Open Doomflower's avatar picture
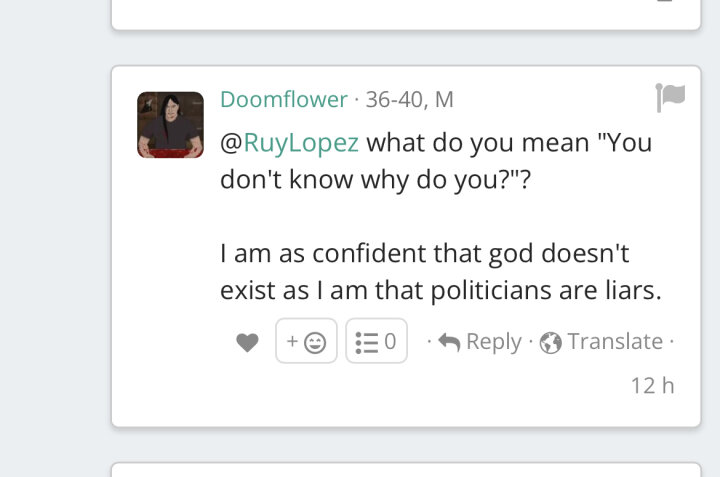Screen dimensions: 720x477 (x=170, y=125)
